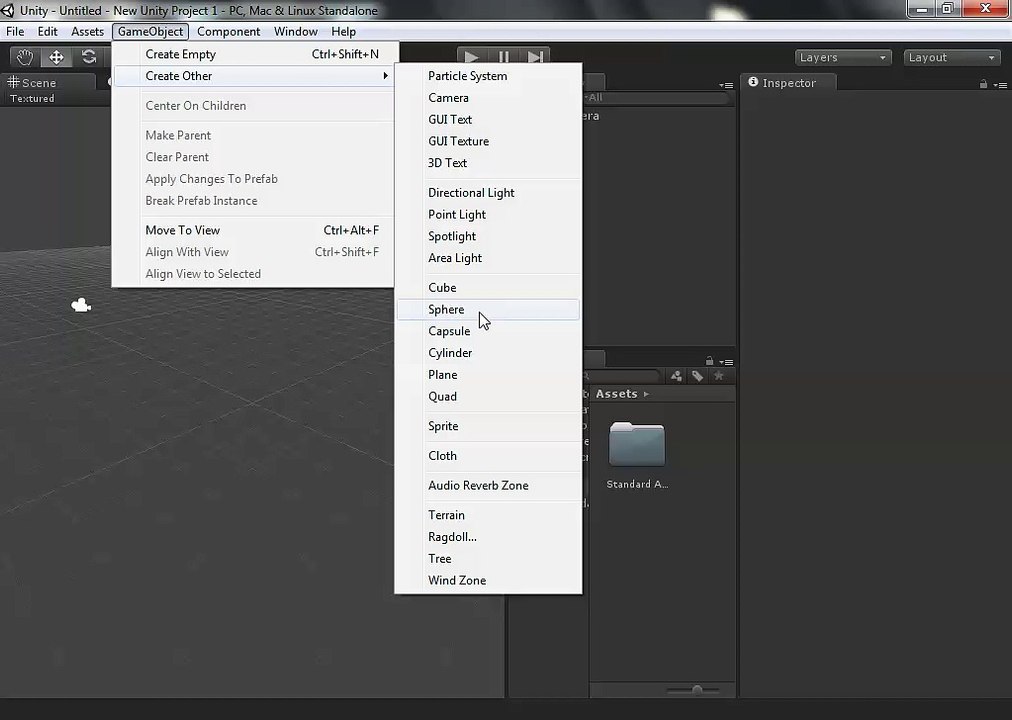1012x720 pixels.
Task: Filter project search by label icon
Action: (698, 375)
